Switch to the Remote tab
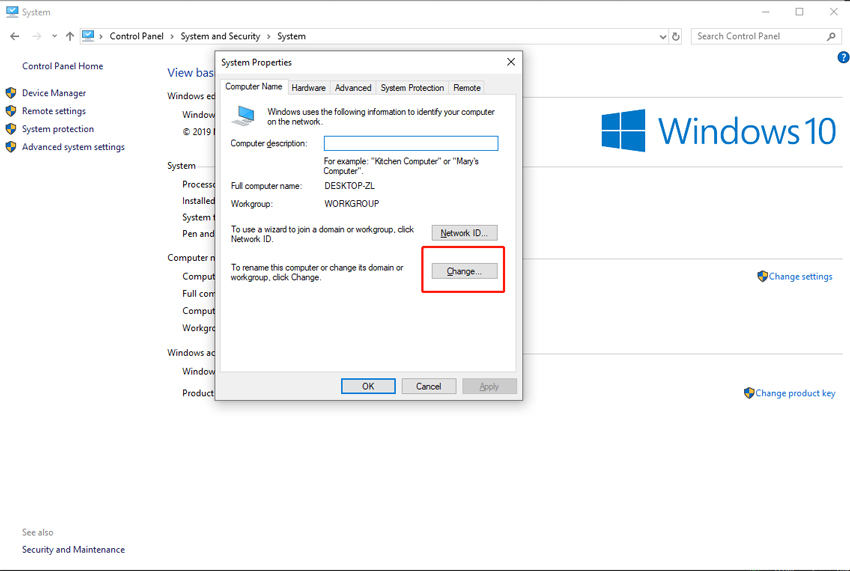The height and width of the screenshot is (571, 850). coord(467,87)
